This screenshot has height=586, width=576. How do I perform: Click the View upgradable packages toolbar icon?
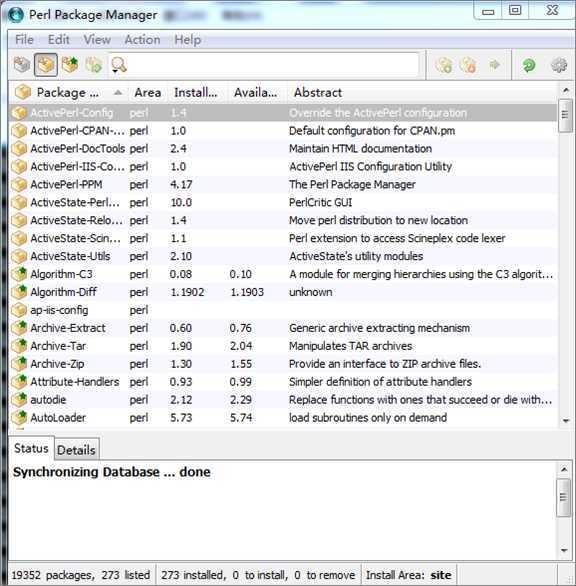[x=70, y=65]
